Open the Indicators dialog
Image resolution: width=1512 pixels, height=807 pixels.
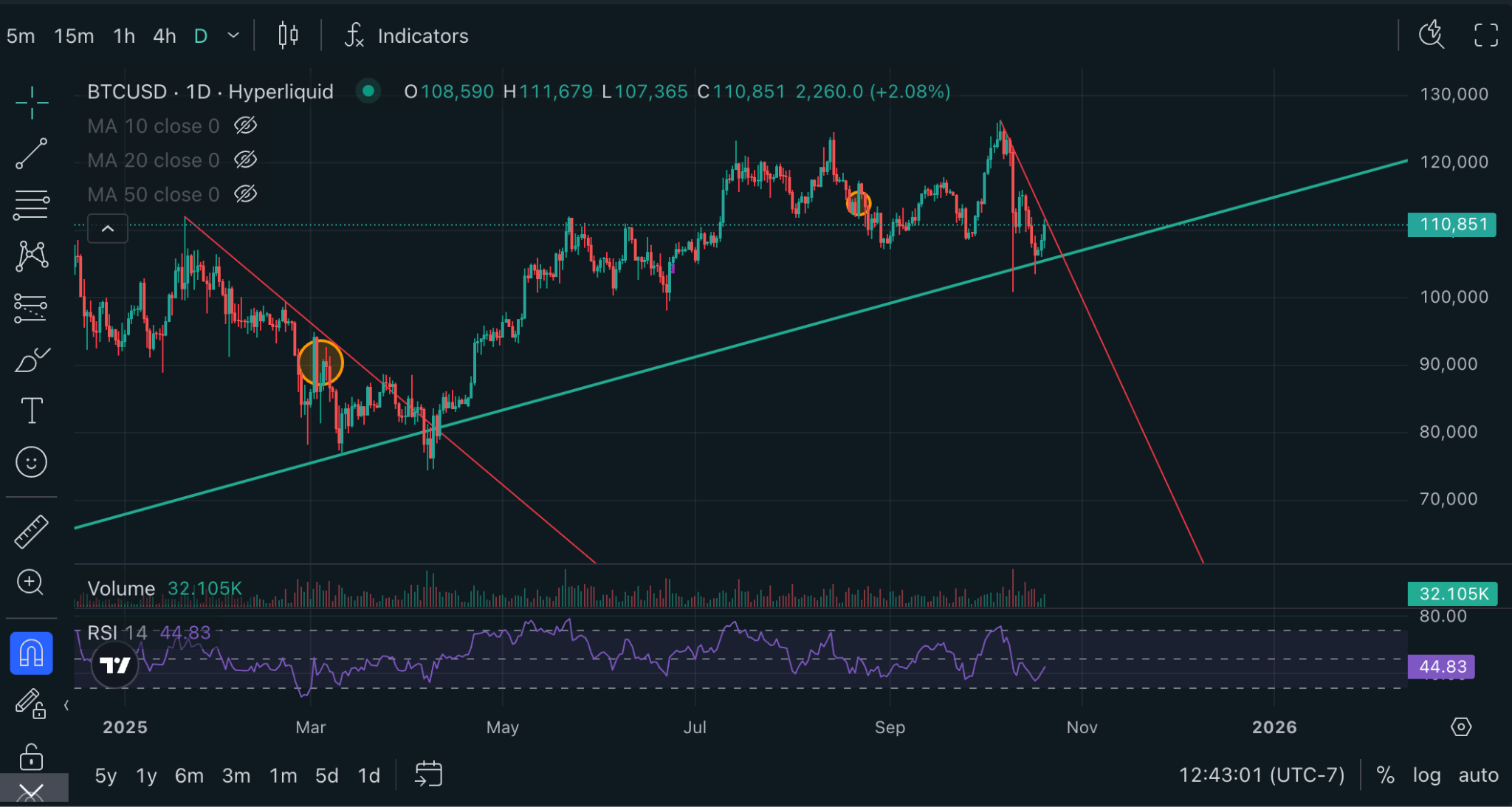(x=408, y=35)
